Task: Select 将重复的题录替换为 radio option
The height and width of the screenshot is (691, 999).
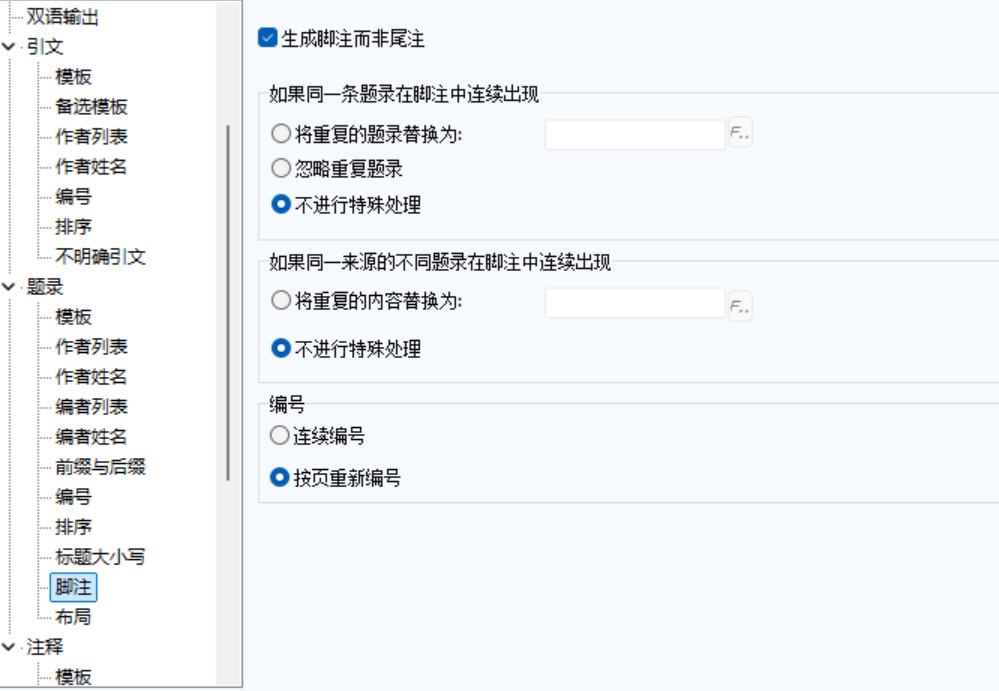Action: (x=281, y=135)
